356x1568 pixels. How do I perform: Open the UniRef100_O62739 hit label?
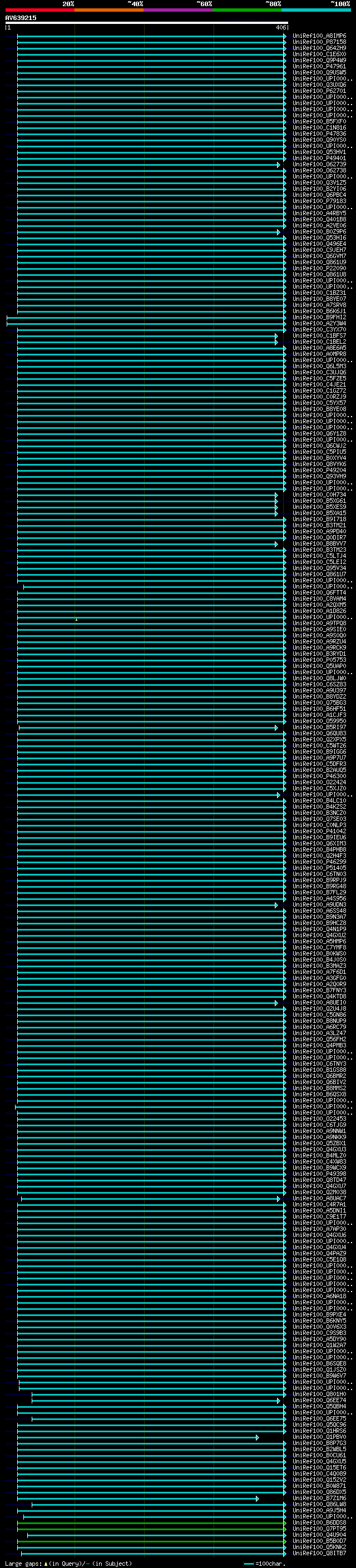pos(319,164)
